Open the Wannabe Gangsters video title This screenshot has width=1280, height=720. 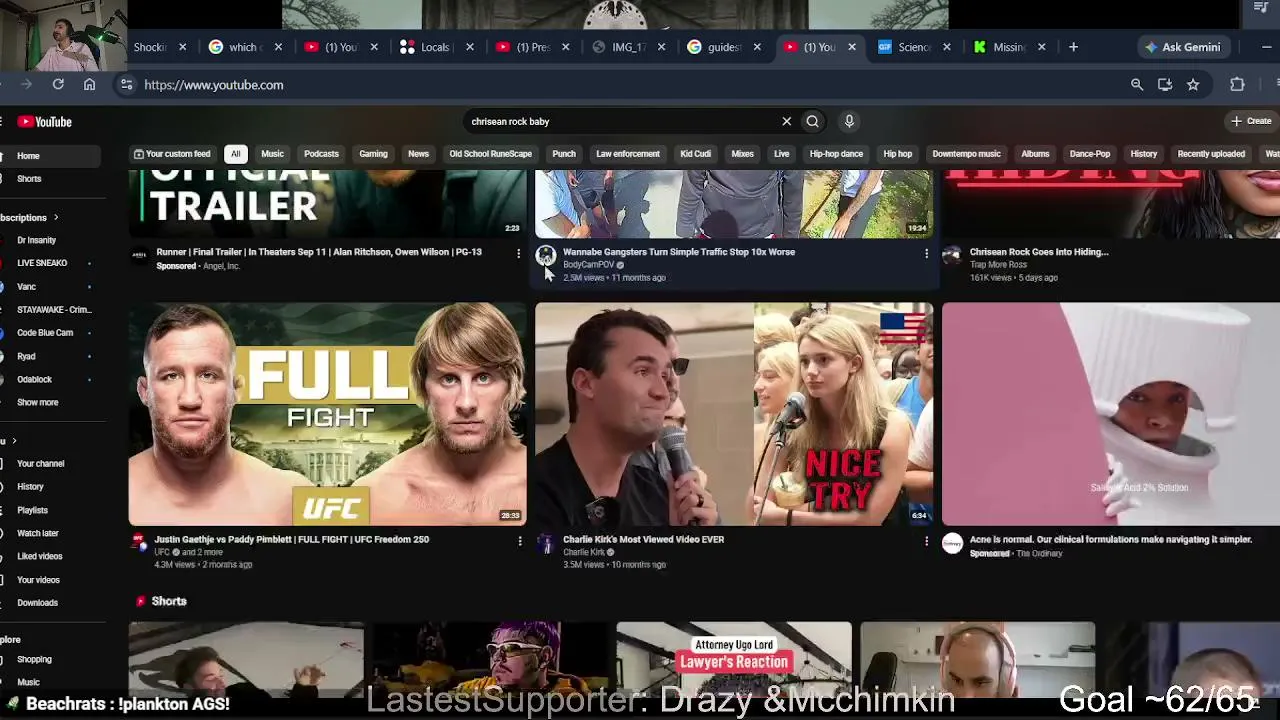679,252
